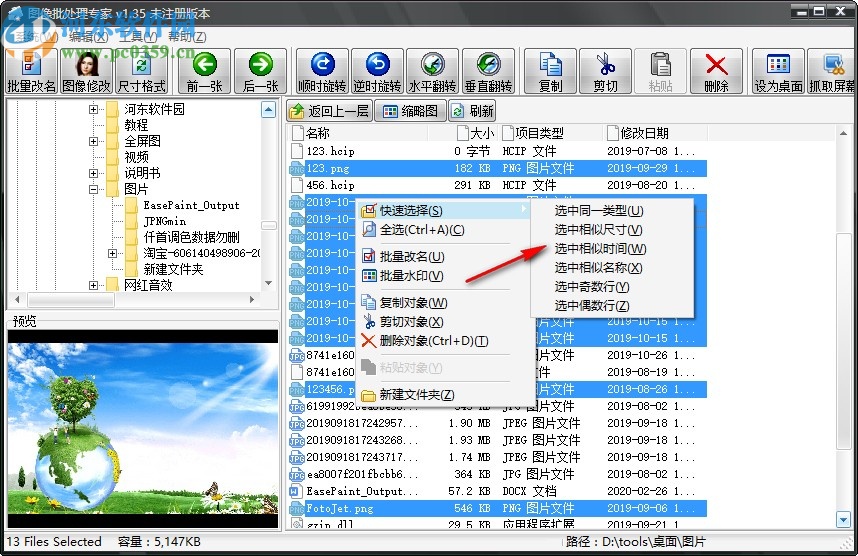Choose 复制对象(W) in context menu

pos(445,303)
